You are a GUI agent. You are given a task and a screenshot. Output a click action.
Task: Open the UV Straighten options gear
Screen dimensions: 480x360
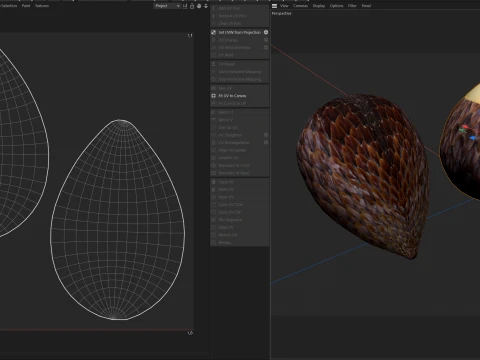point(266,135)
